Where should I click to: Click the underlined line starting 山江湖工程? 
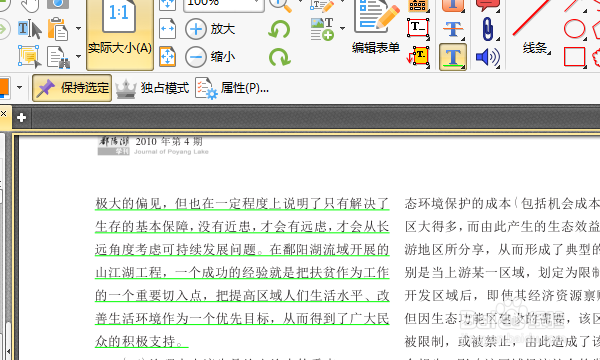(242, 272)
